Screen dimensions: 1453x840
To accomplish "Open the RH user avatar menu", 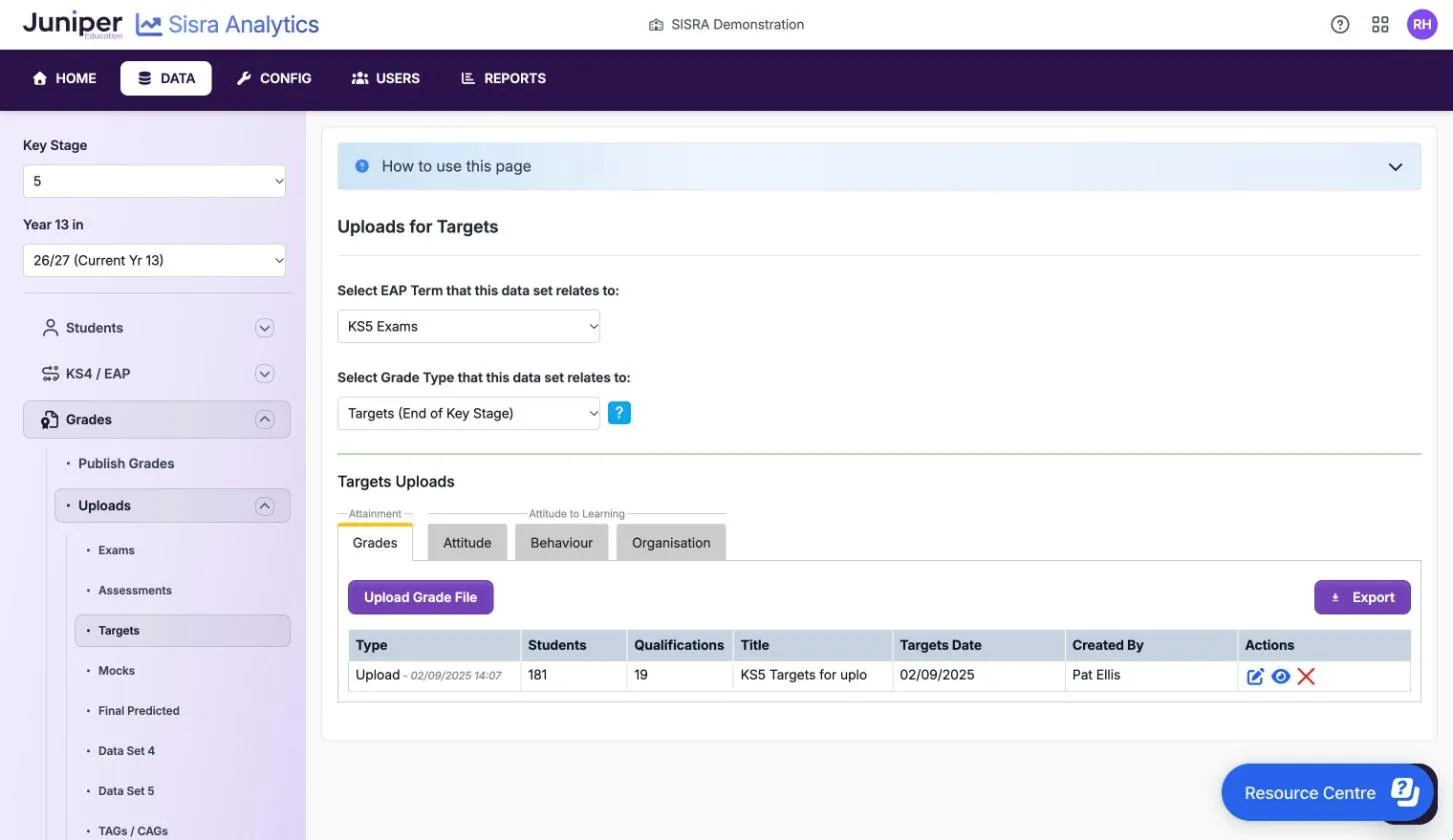I will pos(1422,25).
